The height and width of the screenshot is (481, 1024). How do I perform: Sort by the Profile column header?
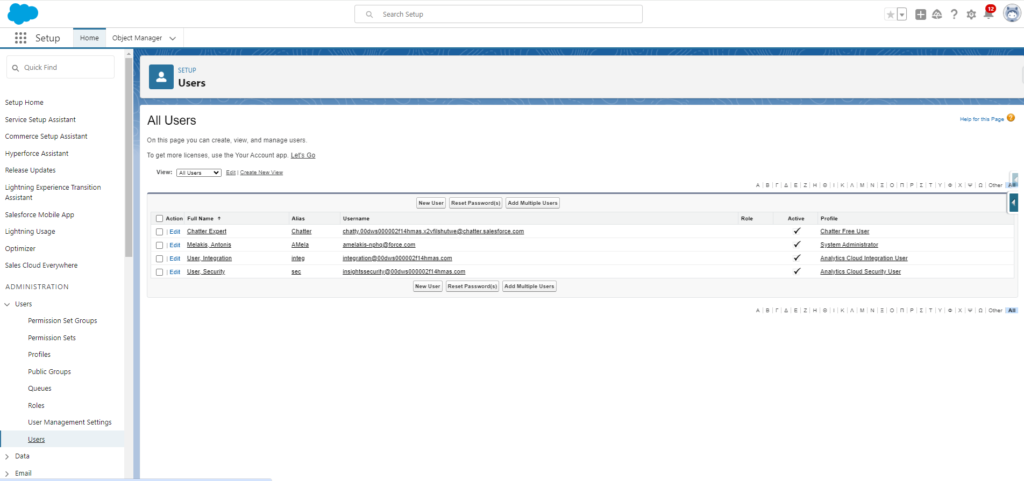[829, 219]
